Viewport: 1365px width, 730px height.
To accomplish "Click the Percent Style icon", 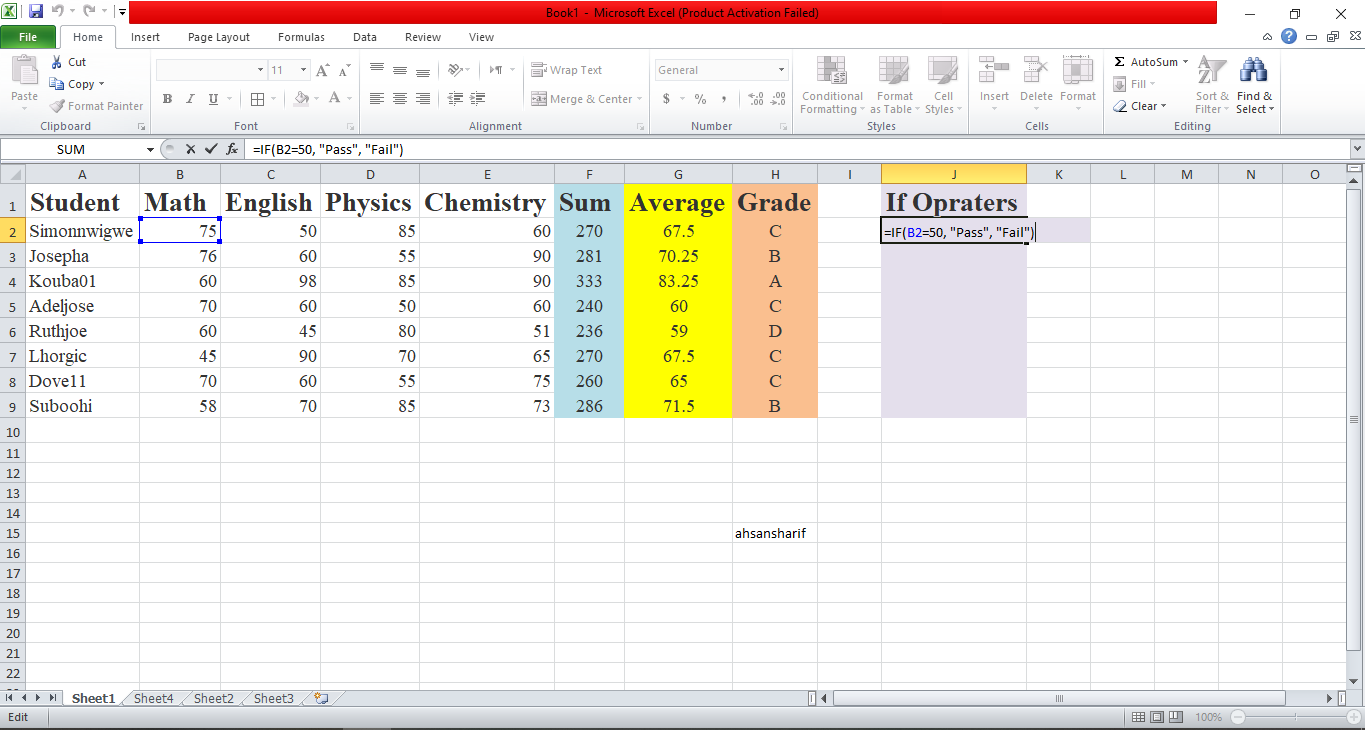I will pyautogui.click(x=700, y=99).
